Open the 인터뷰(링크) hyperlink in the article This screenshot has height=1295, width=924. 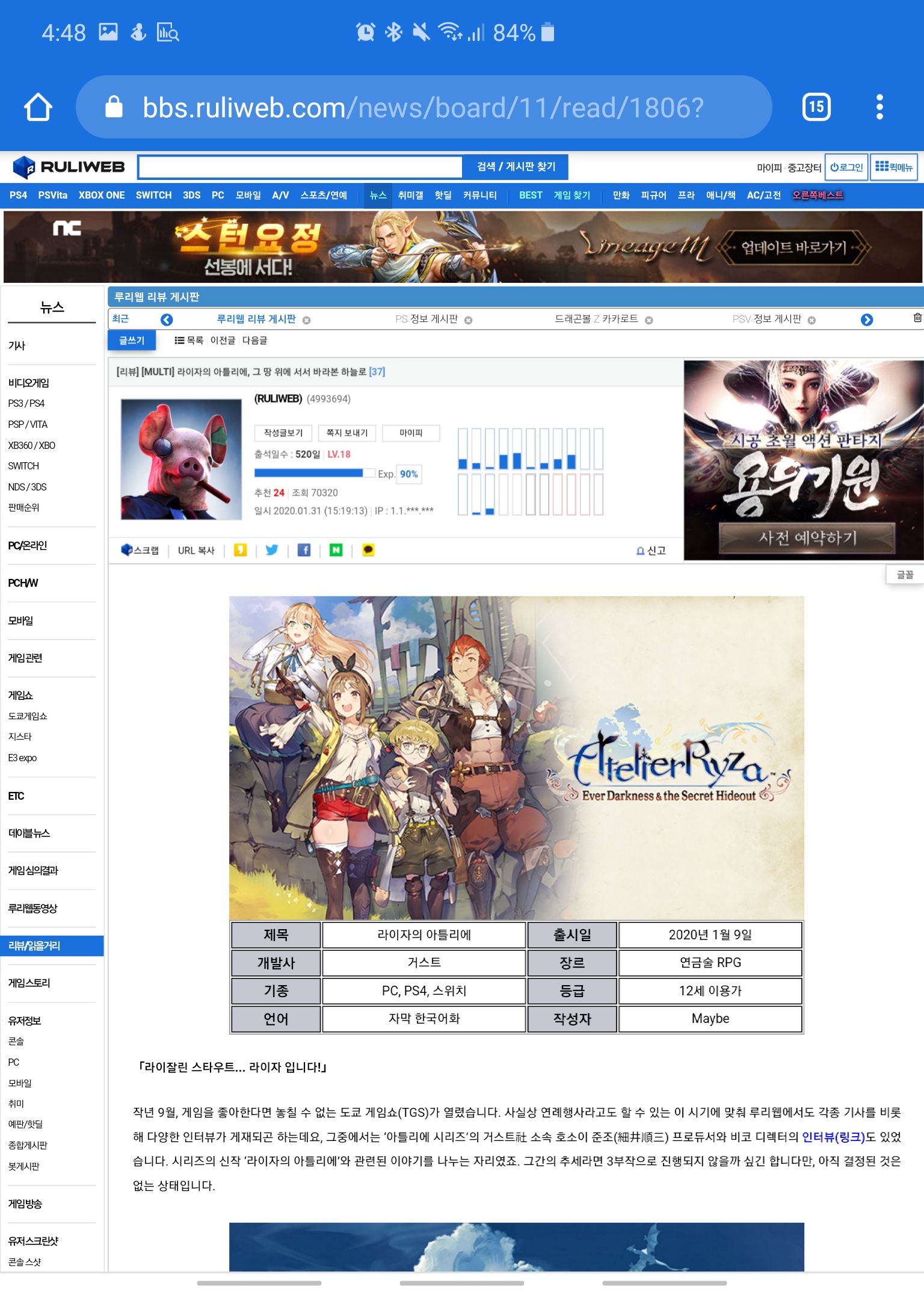pyautogui.click(x=833, y=1137)
